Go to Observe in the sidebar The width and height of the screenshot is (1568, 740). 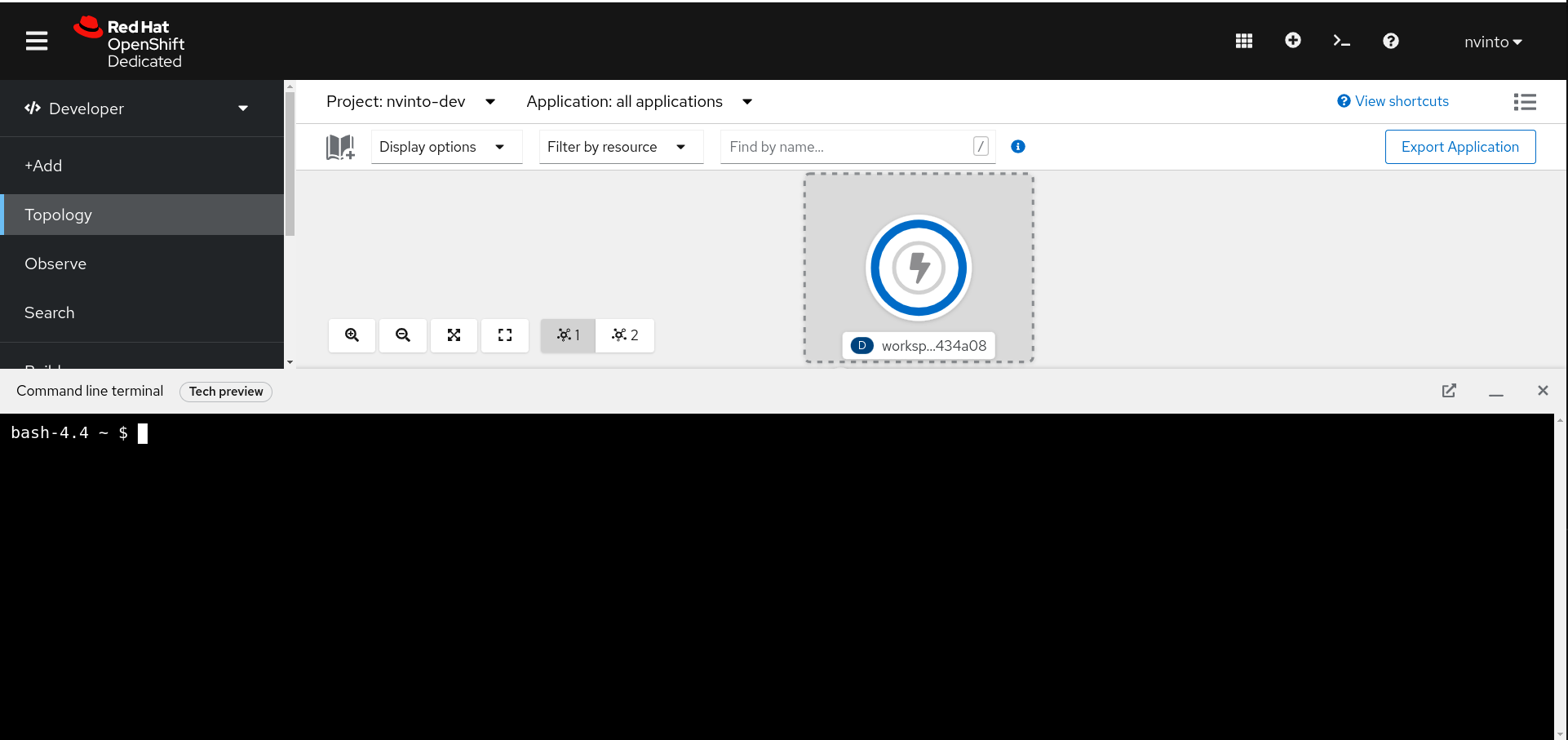point(55,264)
